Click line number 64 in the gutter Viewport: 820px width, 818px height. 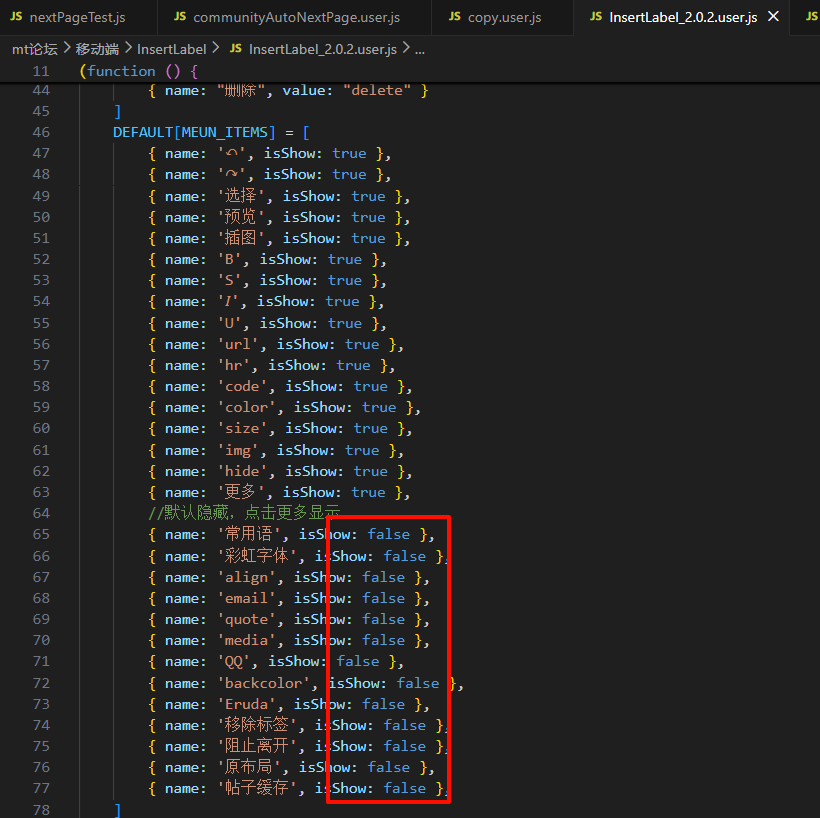coord(41,513)
